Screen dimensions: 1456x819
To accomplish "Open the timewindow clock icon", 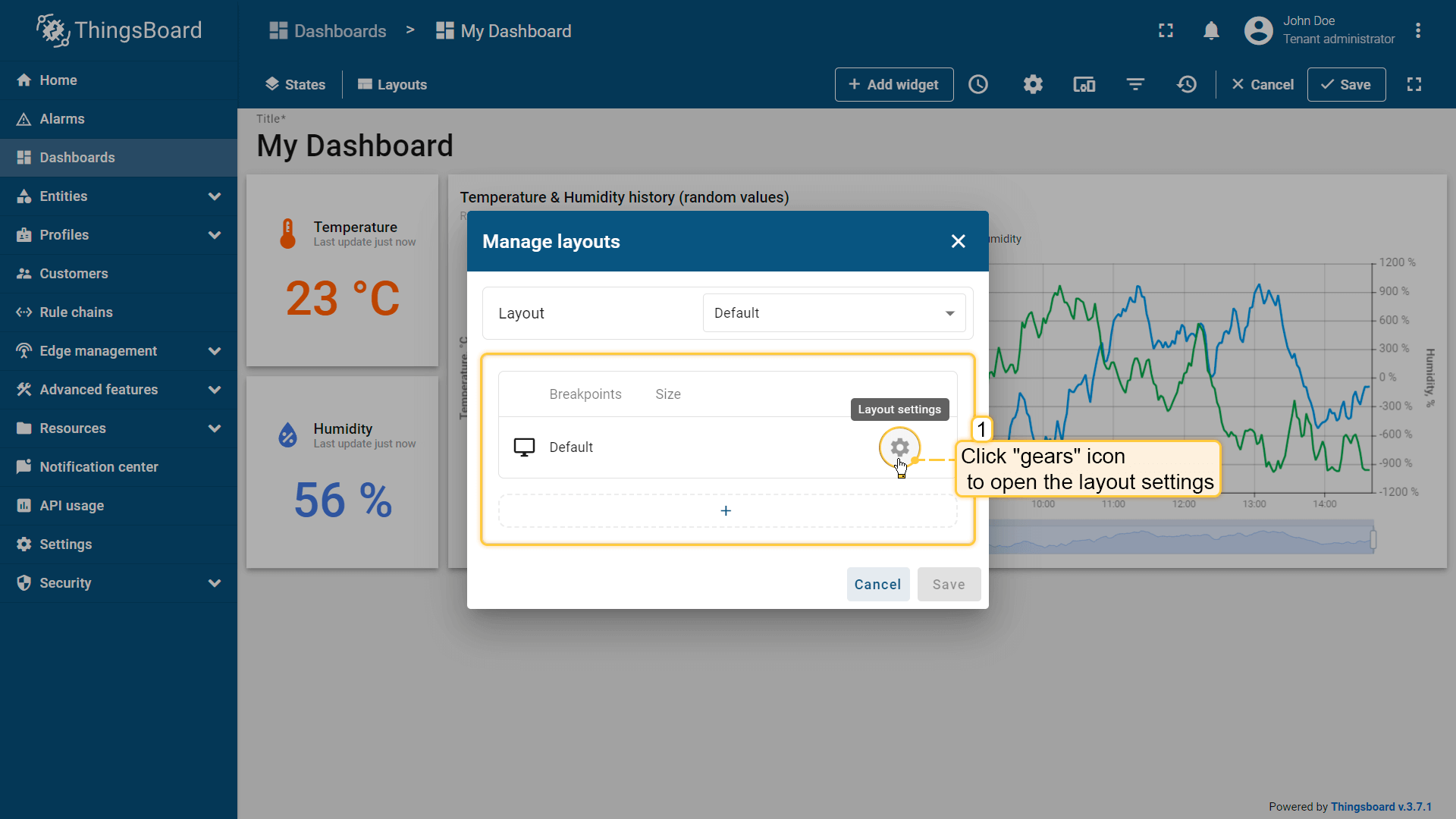I will click(978, 84).
